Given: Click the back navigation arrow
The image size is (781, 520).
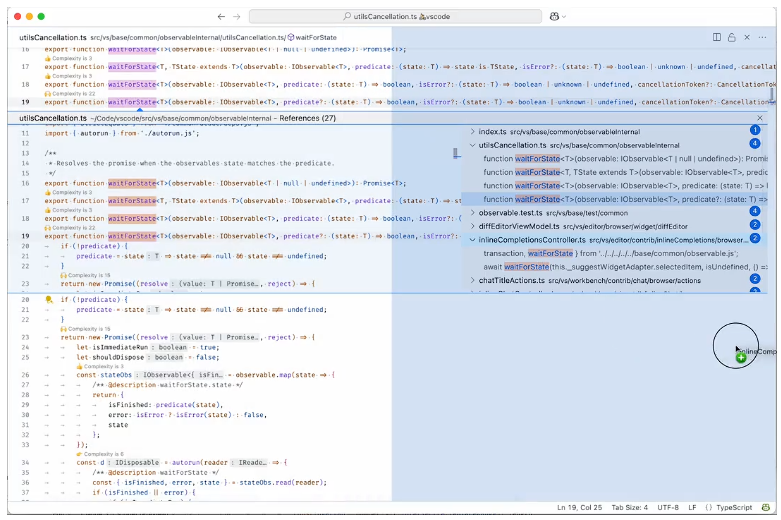Looking at the screenshot, I should click(221, 17).
